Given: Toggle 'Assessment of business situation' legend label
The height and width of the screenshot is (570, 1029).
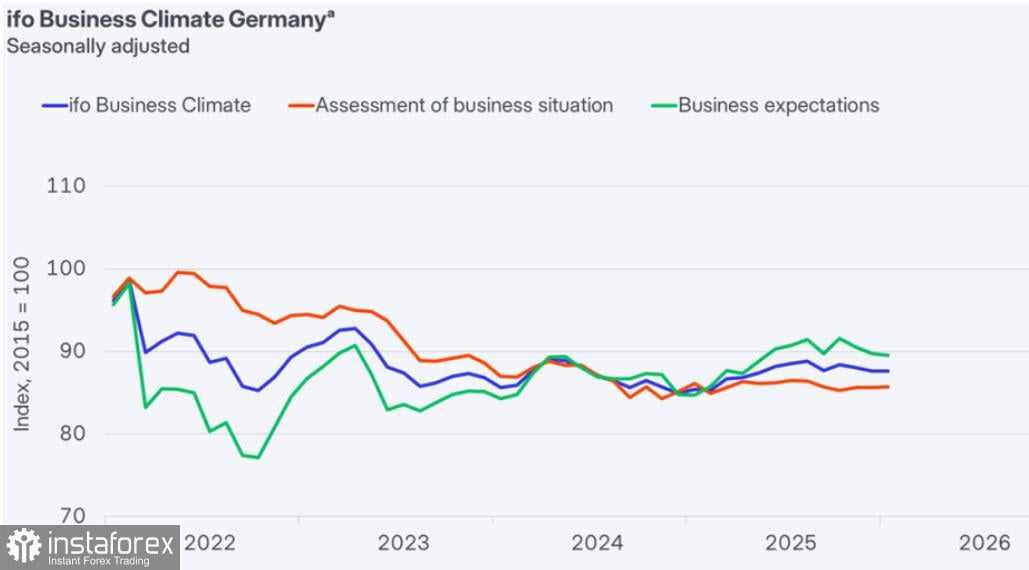Looking at the screenshot, I should 464,105.
